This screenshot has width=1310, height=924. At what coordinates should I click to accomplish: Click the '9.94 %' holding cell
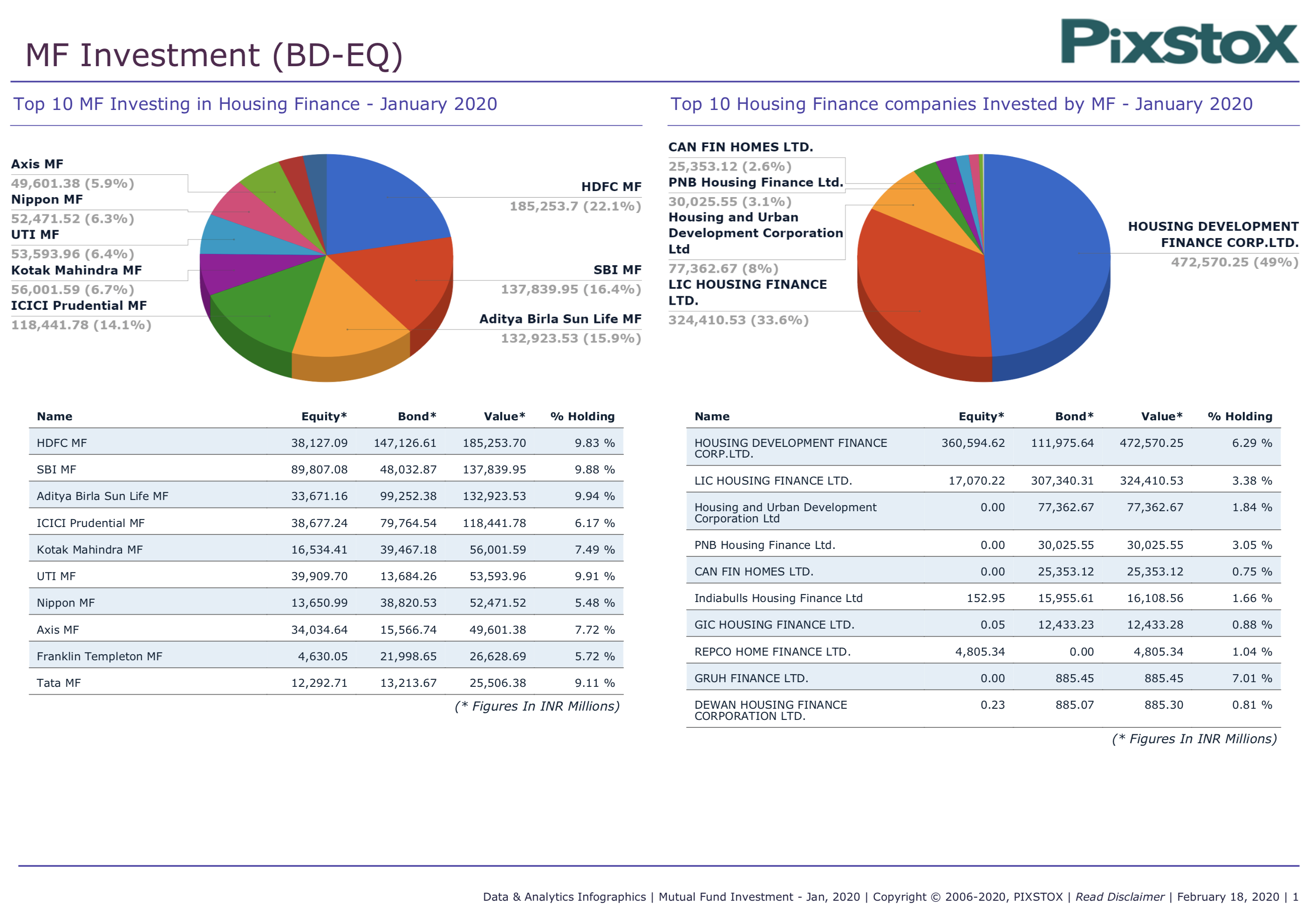click(x=594, y=496)
